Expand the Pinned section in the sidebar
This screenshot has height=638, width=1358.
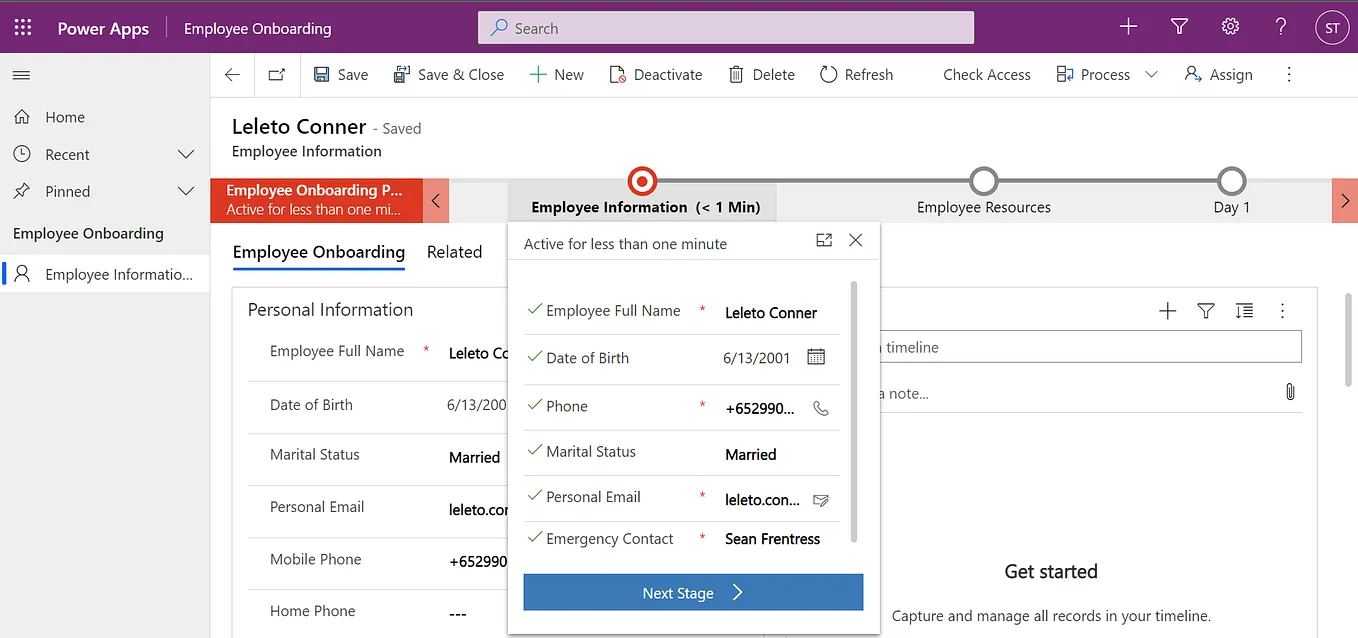(x=186, y=191)
